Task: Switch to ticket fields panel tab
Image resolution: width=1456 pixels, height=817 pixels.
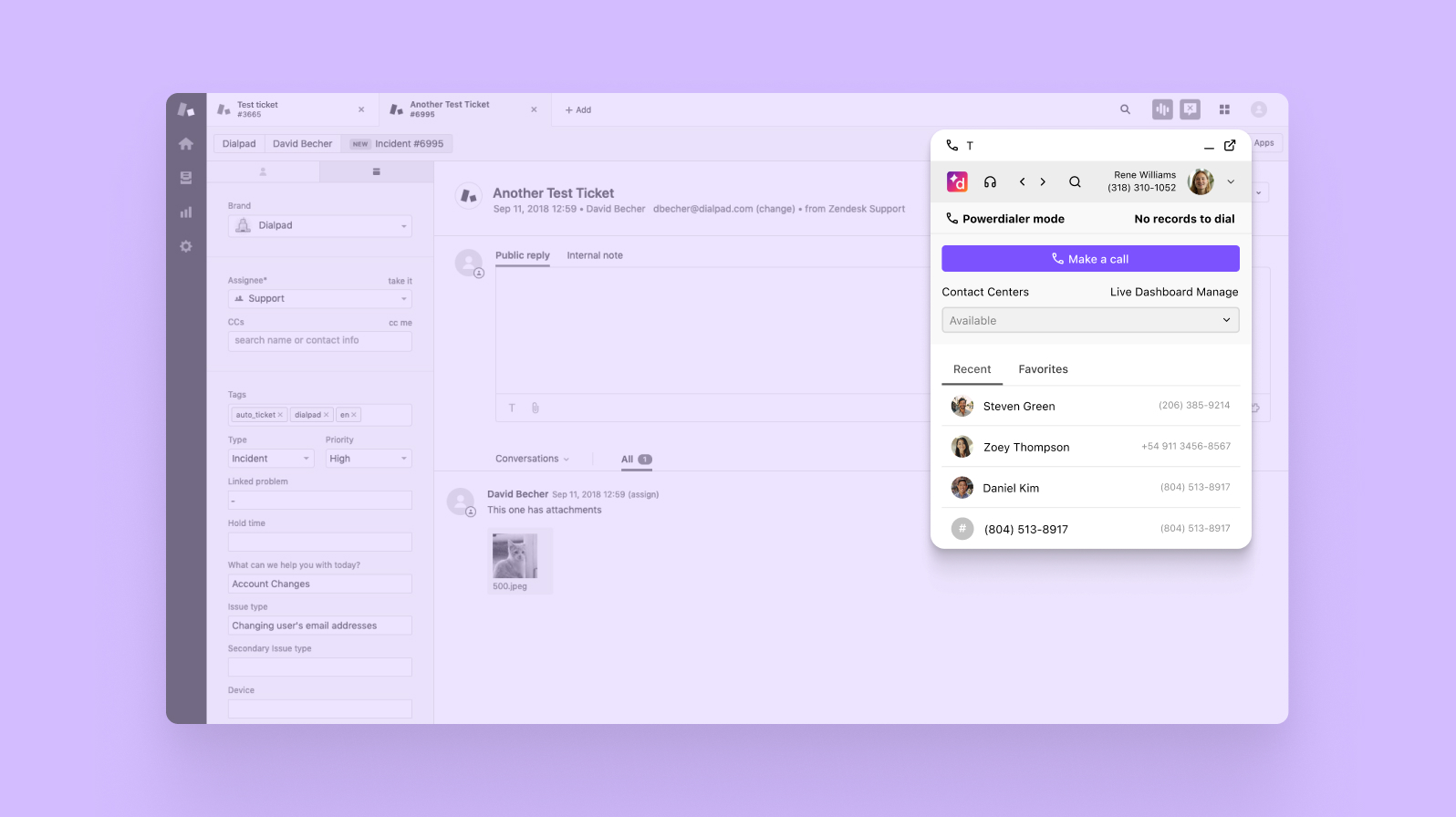Action: tap(376, 171)
